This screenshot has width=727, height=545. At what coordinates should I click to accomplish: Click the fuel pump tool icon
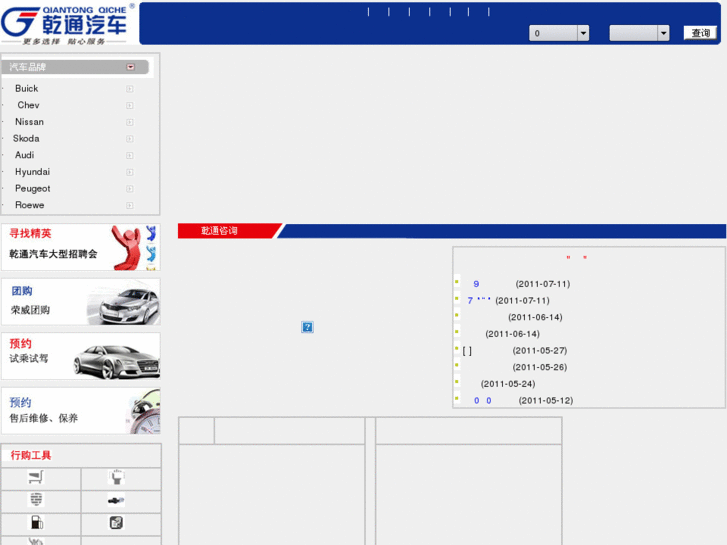[x=37, y=522]
